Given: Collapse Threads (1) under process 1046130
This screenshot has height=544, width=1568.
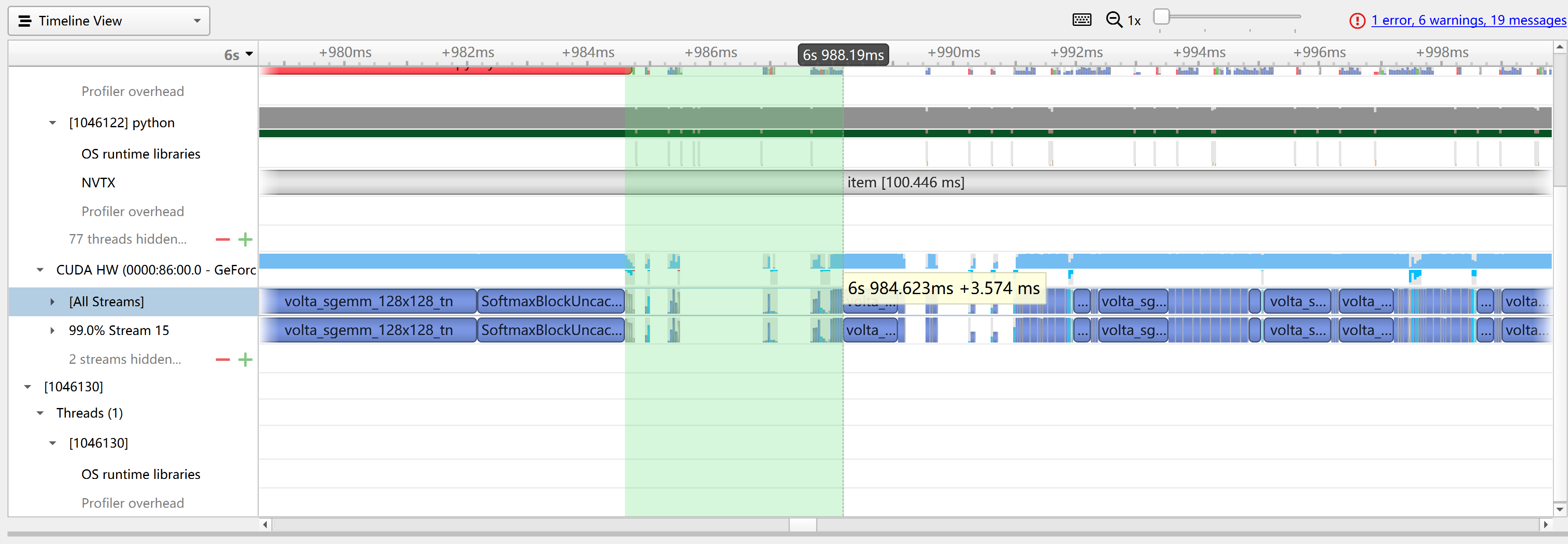Looking at the screenshot, I should click(40, 413).
